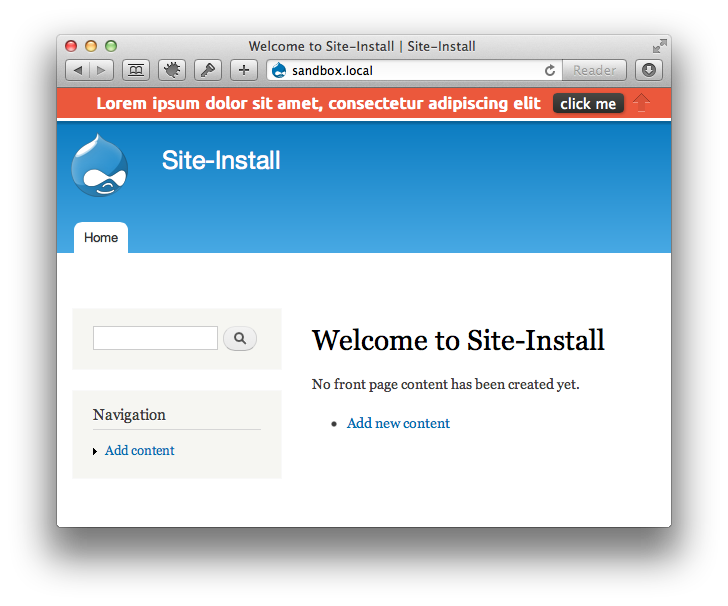Viewport: 728px width, 606px height.
Task: Show downloads with the download arrow icon
Action: (649, 71)
